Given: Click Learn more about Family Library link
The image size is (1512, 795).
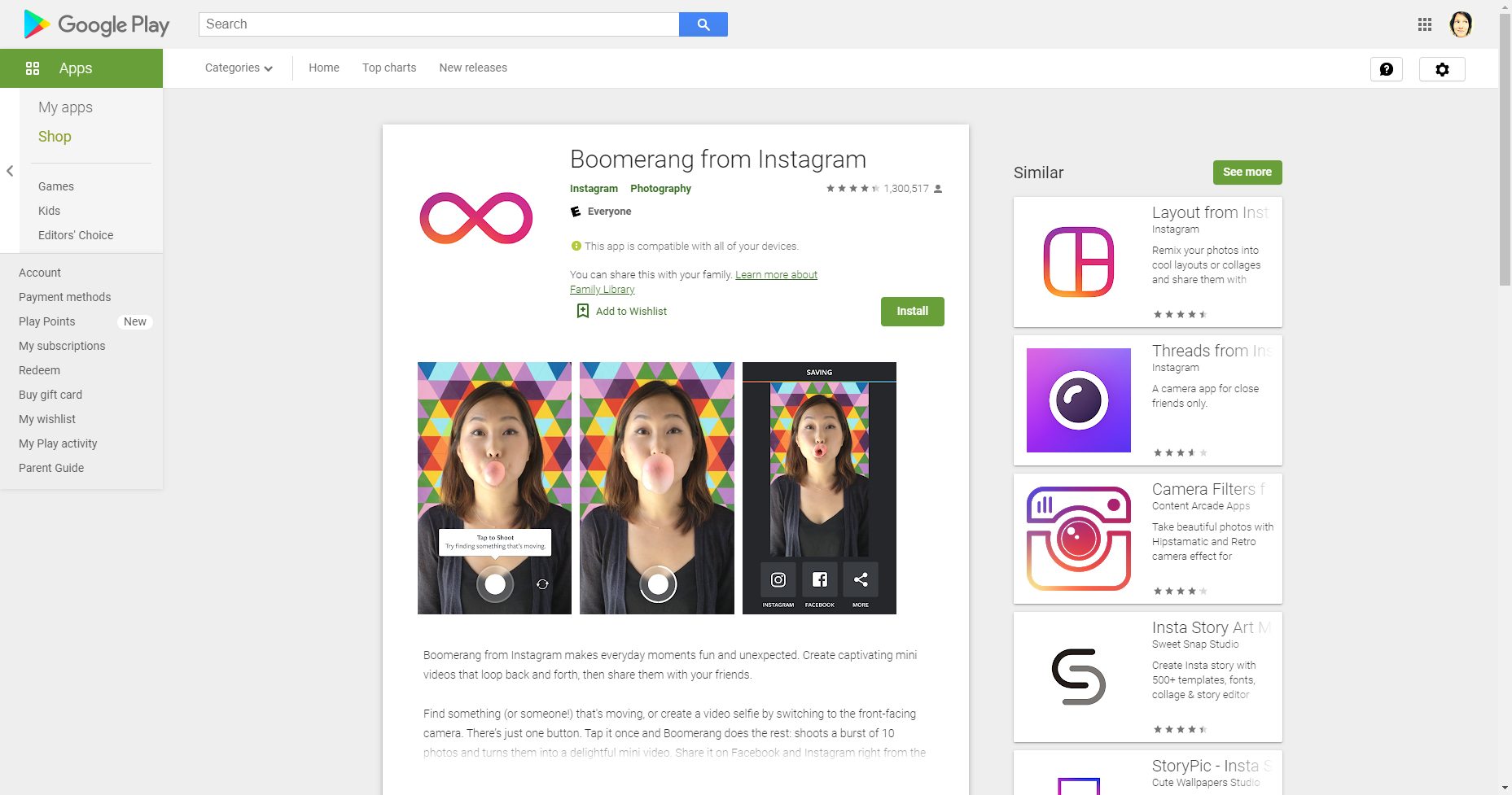Looking at the screenshot, I should click(x=694, y=282).
